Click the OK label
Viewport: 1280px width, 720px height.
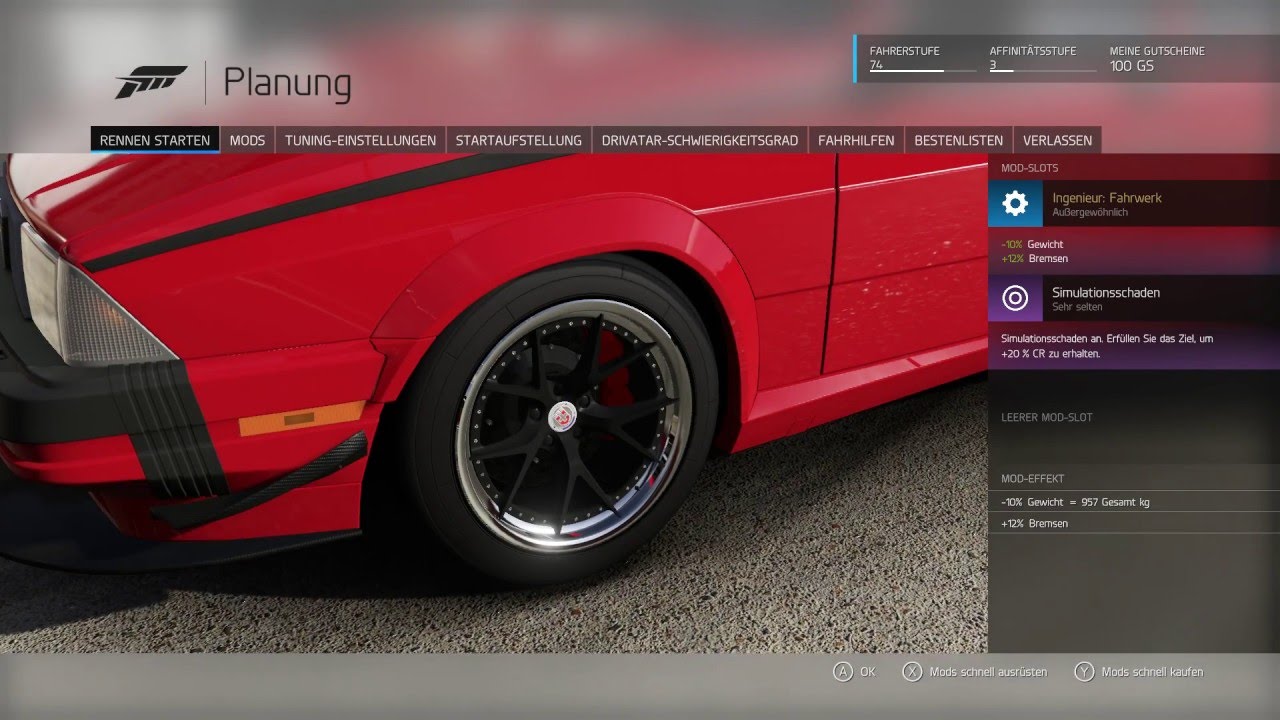pos(867,672)
